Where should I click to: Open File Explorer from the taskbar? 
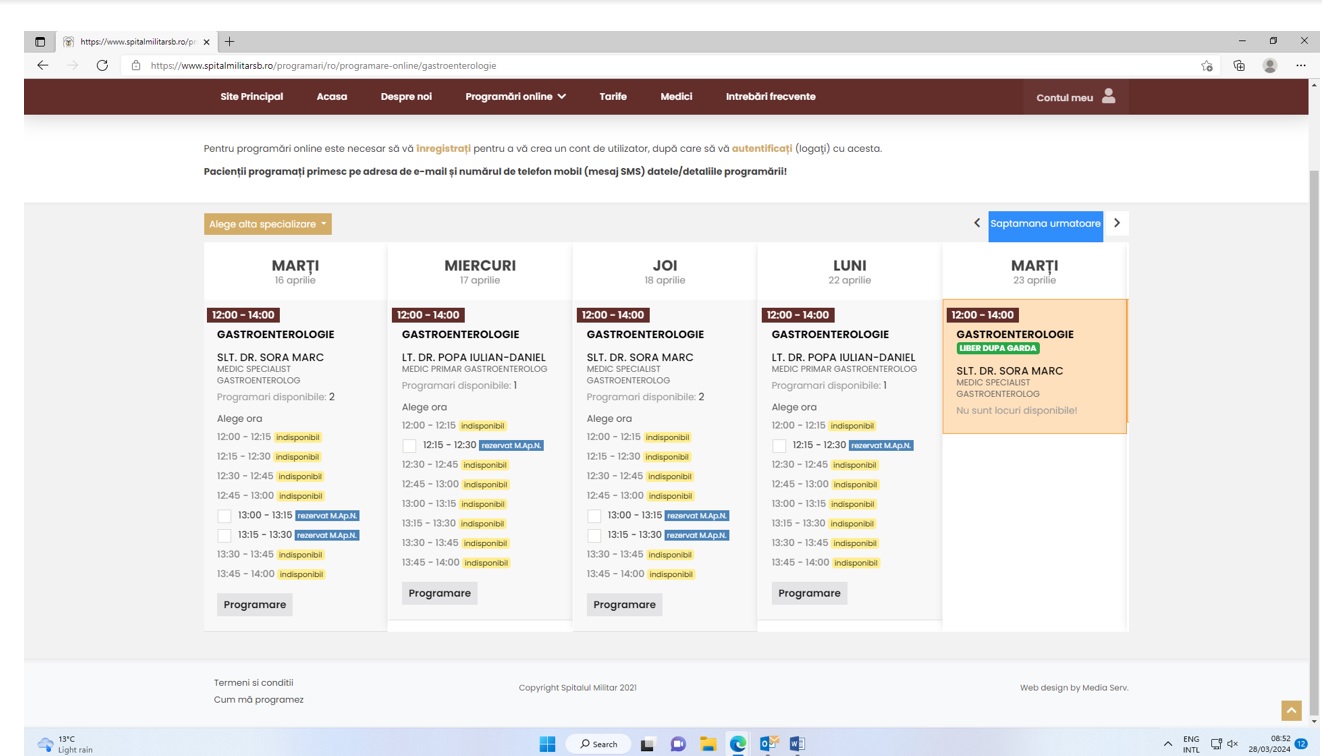tap(708, 744)
